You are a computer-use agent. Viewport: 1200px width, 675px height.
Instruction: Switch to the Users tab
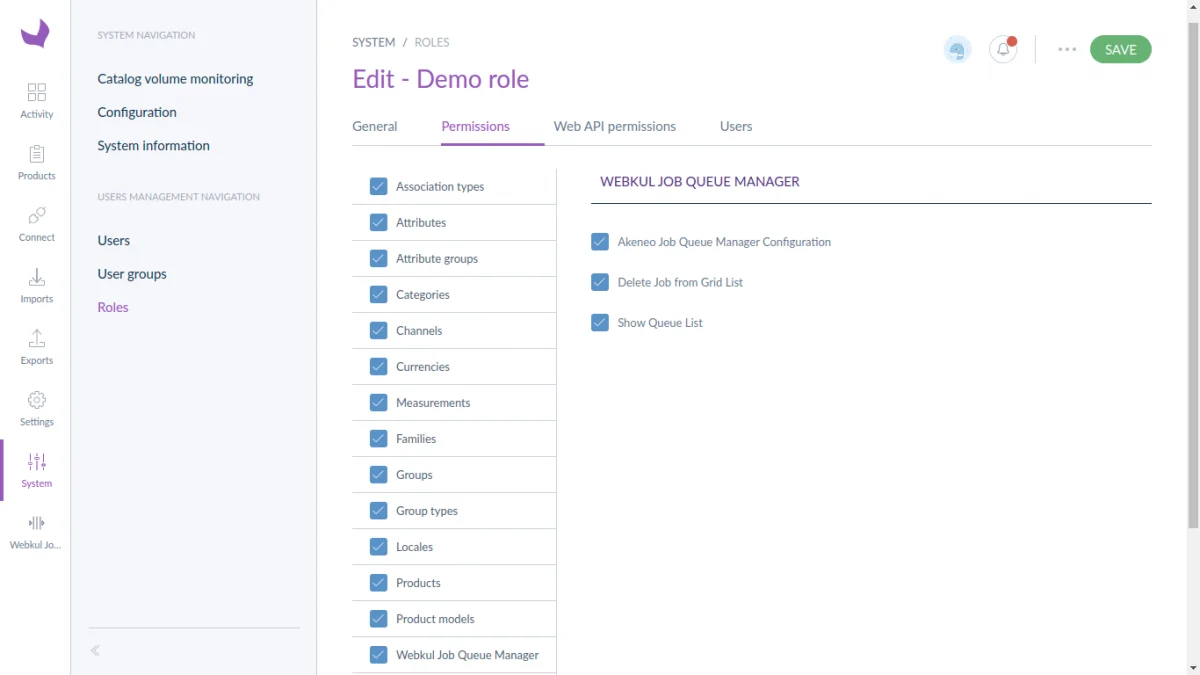point(736,127)
